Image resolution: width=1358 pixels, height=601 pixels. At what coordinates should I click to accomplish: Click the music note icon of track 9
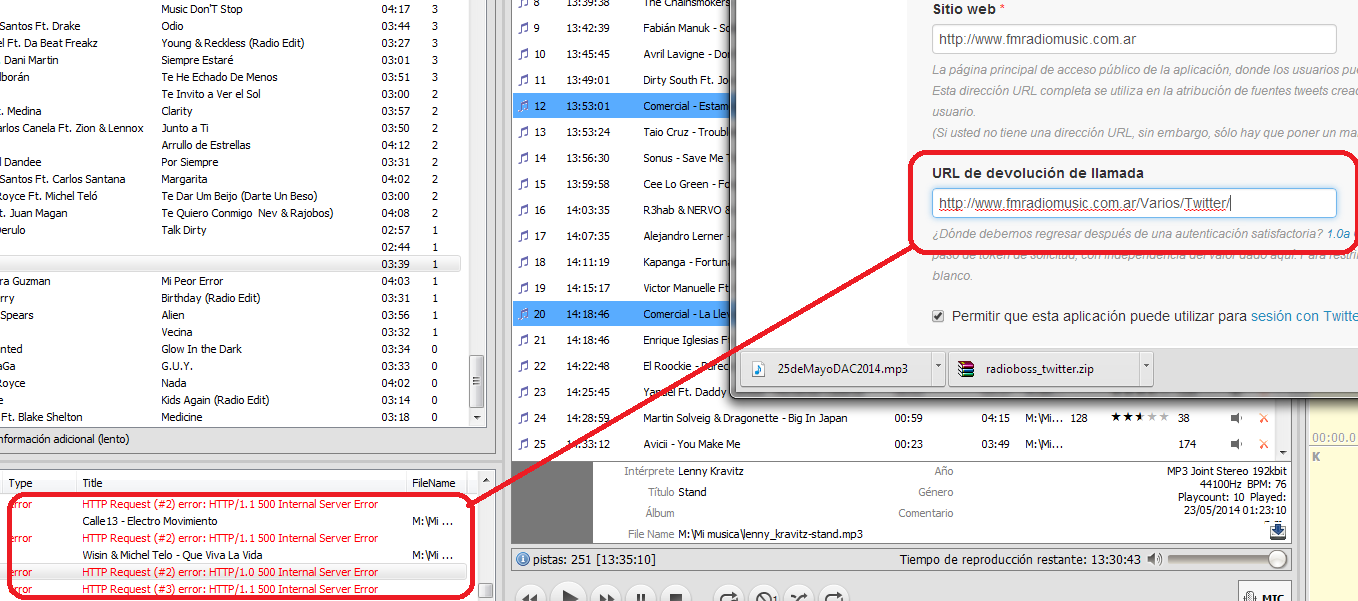coord(523,28)
